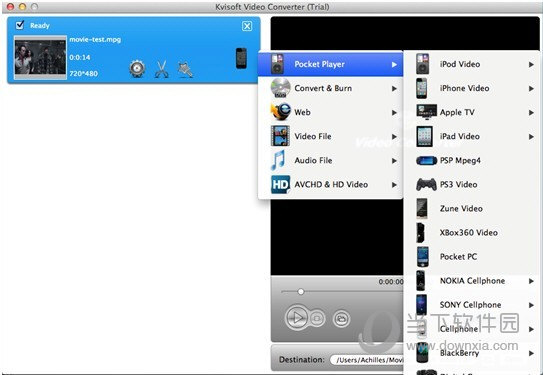This screenshot has width=543, height=375.
Task: Take snapshot with camera button
Action: click(x=341, y=319)
